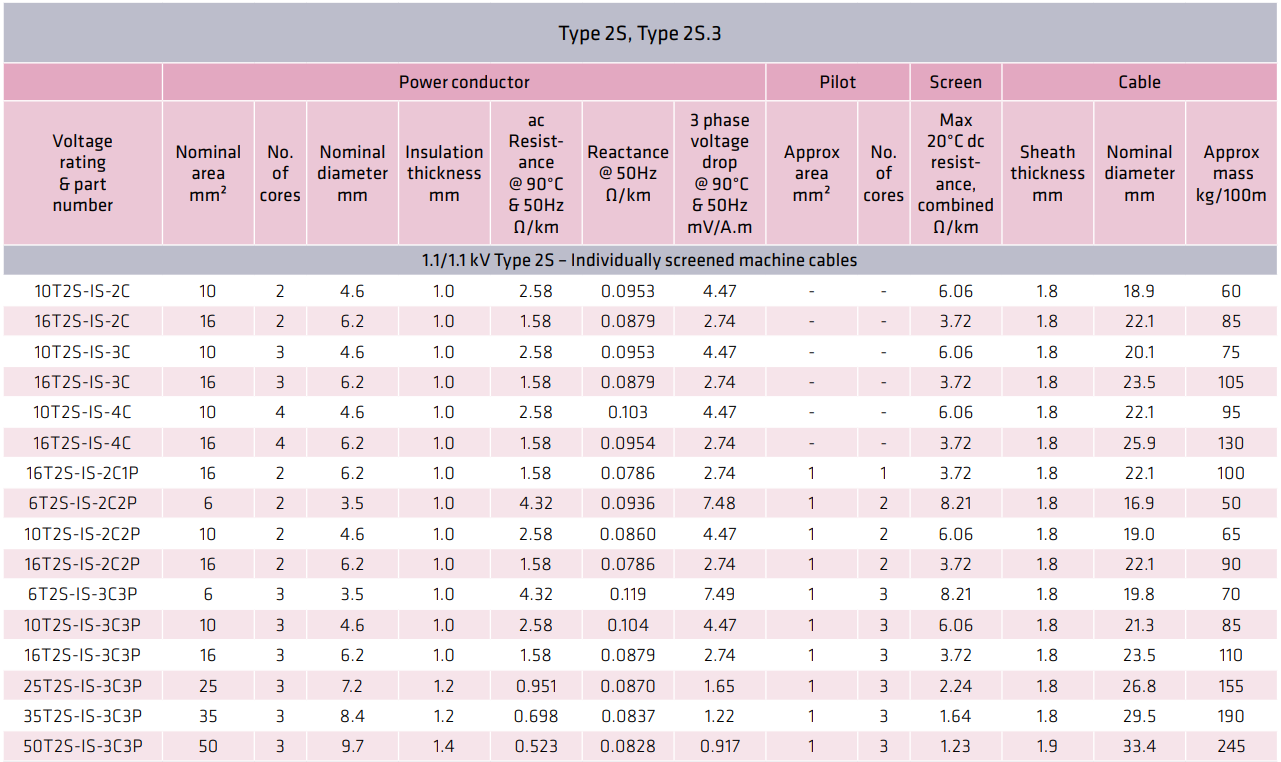Select screen resistance value 1.23
The width and height of the screenshot is (1281, 762).
coord(955,746)
